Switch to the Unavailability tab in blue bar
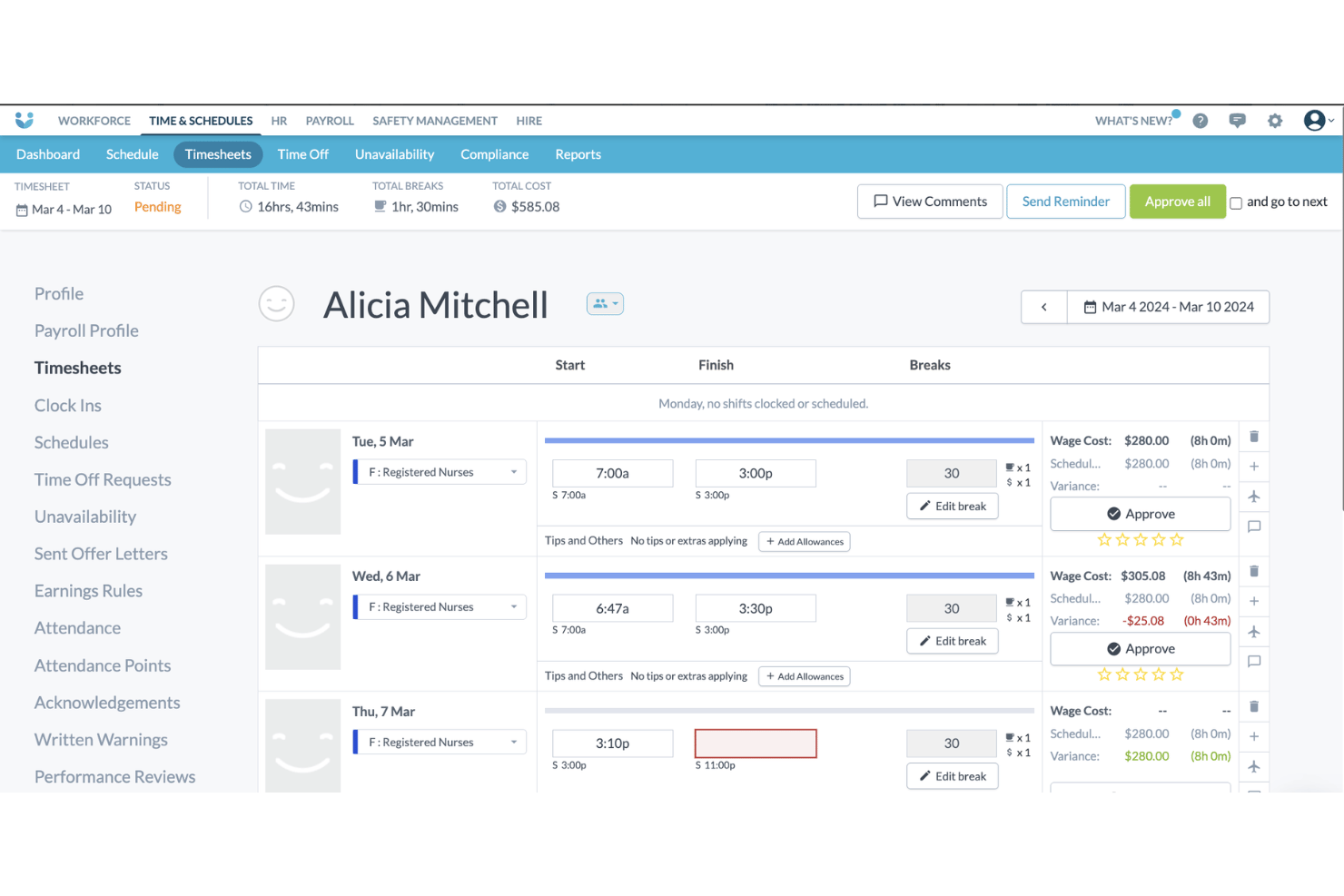 coord(394,154)
